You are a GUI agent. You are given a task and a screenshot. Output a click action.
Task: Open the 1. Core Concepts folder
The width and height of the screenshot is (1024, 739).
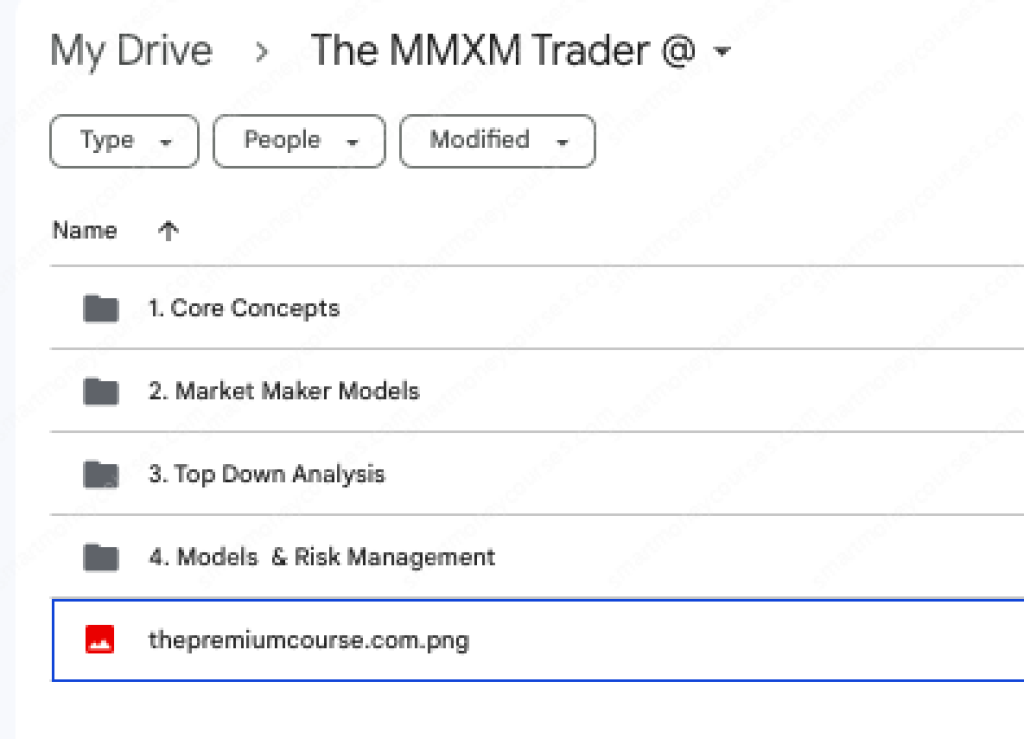244,308
